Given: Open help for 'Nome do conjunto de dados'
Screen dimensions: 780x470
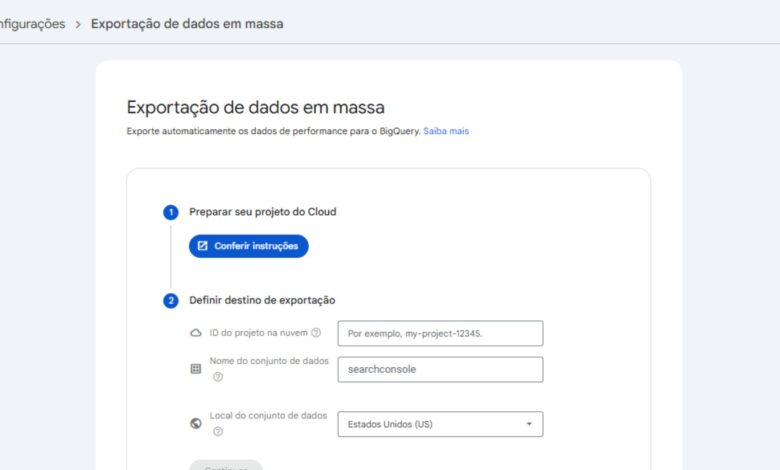Looking at the screenshot, I should 218,377.
